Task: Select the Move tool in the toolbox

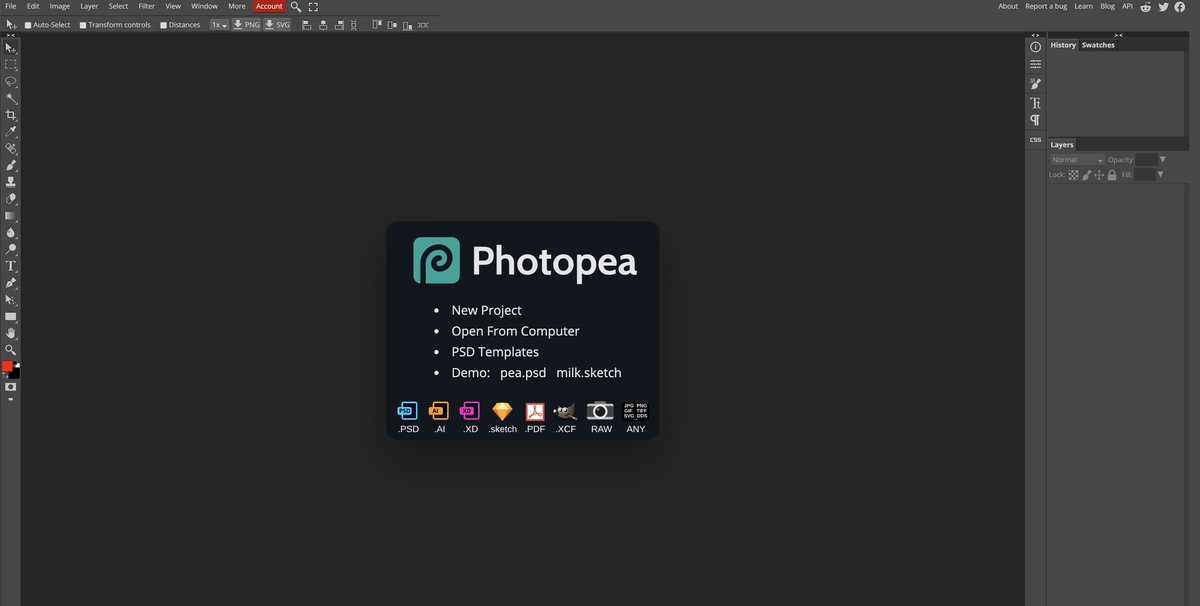Action: click(x=11, y=47)
